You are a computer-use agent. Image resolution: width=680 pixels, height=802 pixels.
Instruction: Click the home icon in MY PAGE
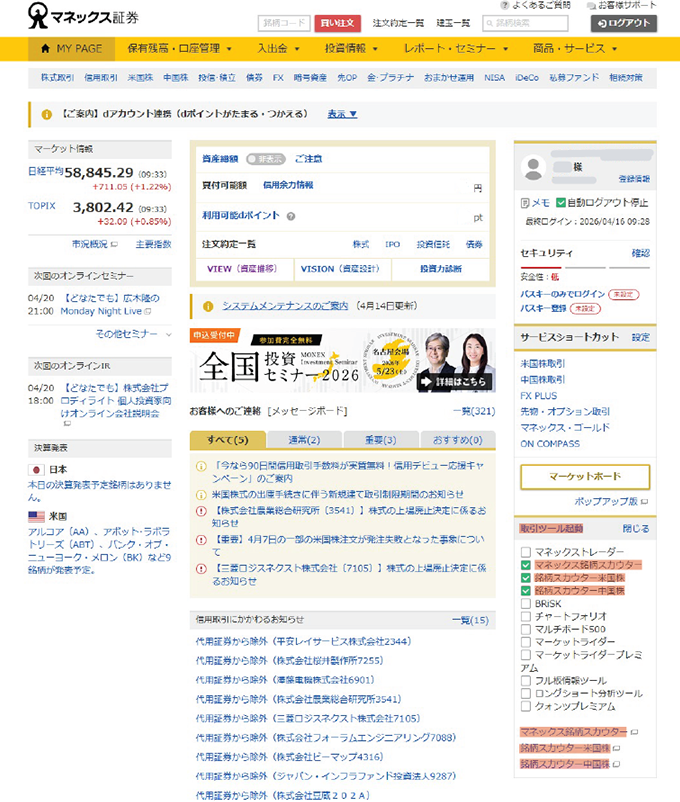point(45,49)
